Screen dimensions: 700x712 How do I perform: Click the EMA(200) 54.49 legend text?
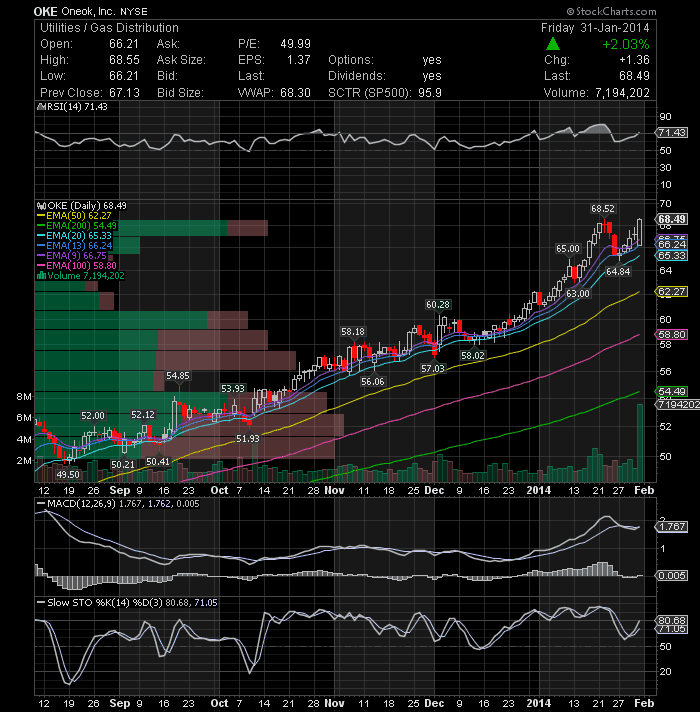pyautogui.click(x=82, y=226)
